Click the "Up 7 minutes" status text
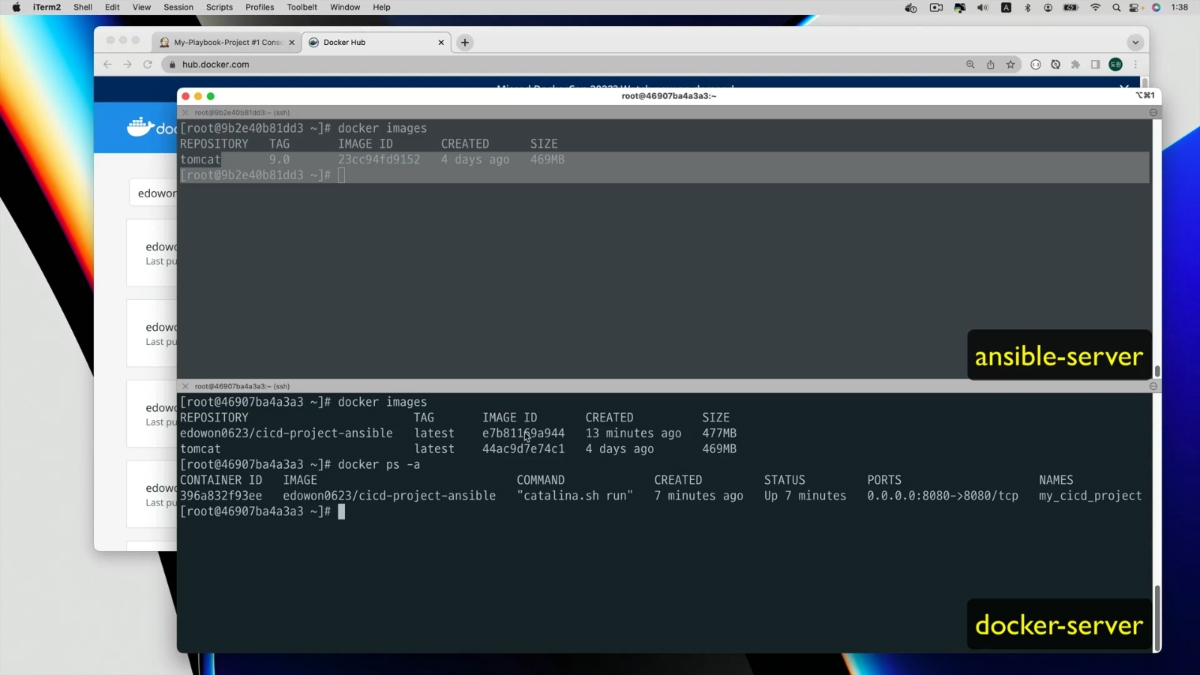The height and width of the screenshot is (675, 1200). click(x=805, y=496)
